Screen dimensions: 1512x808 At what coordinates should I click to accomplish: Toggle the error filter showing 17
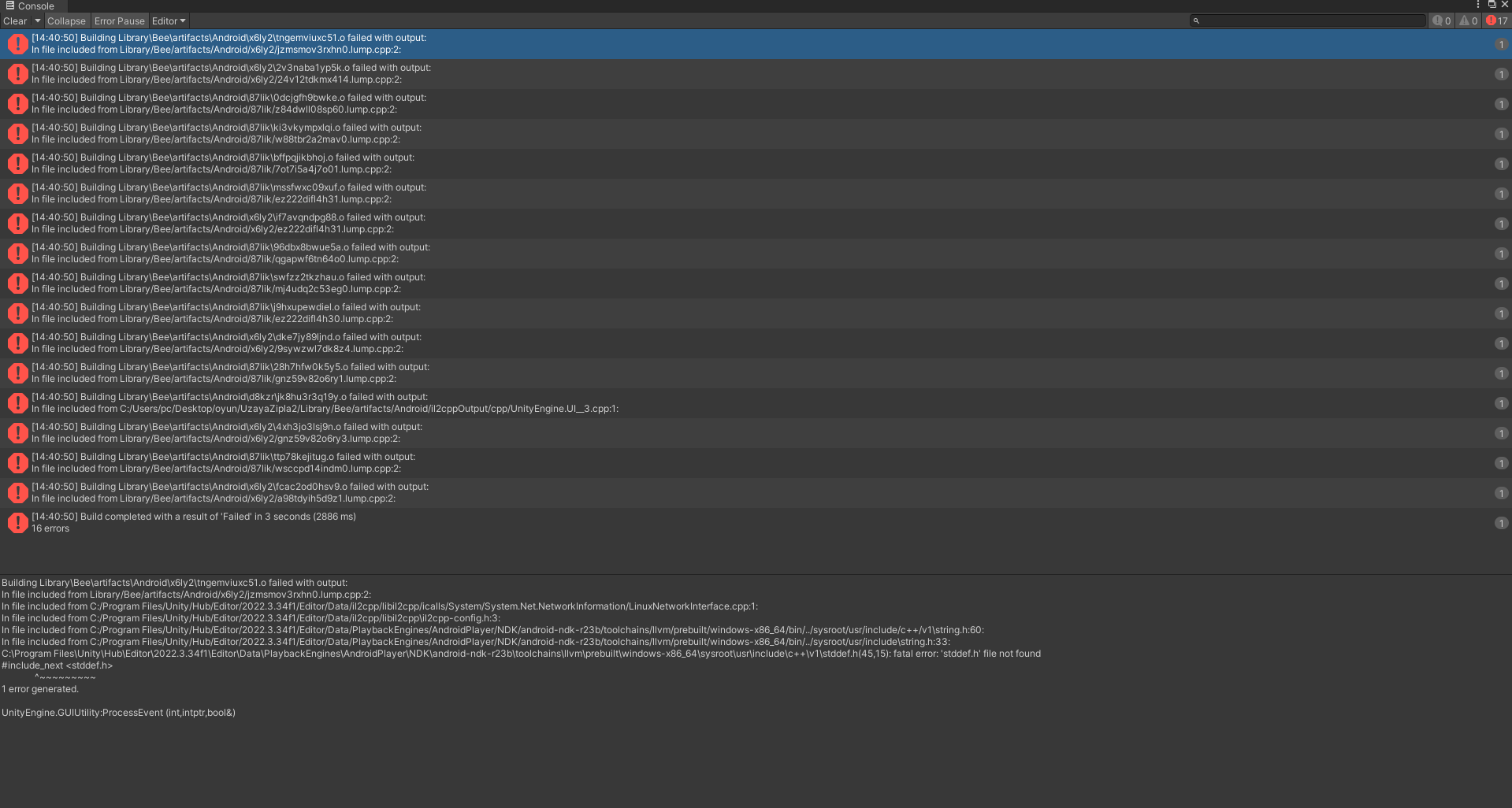[x=1497, y=21]
